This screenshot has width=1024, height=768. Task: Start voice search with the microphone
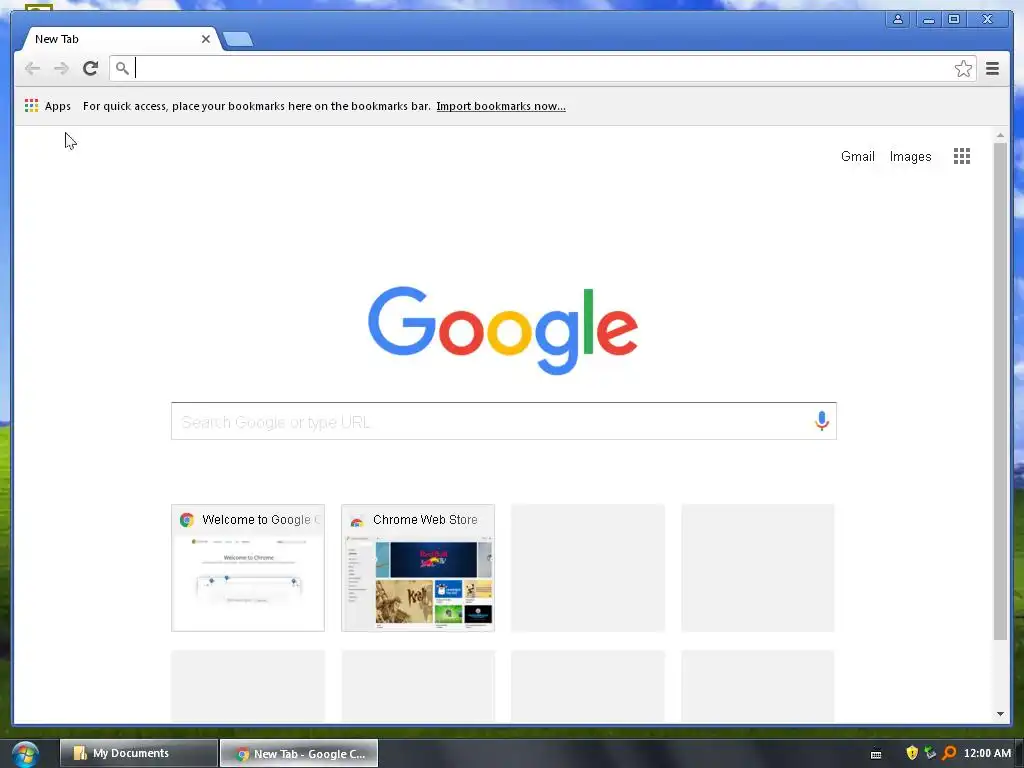pos(822,421)
